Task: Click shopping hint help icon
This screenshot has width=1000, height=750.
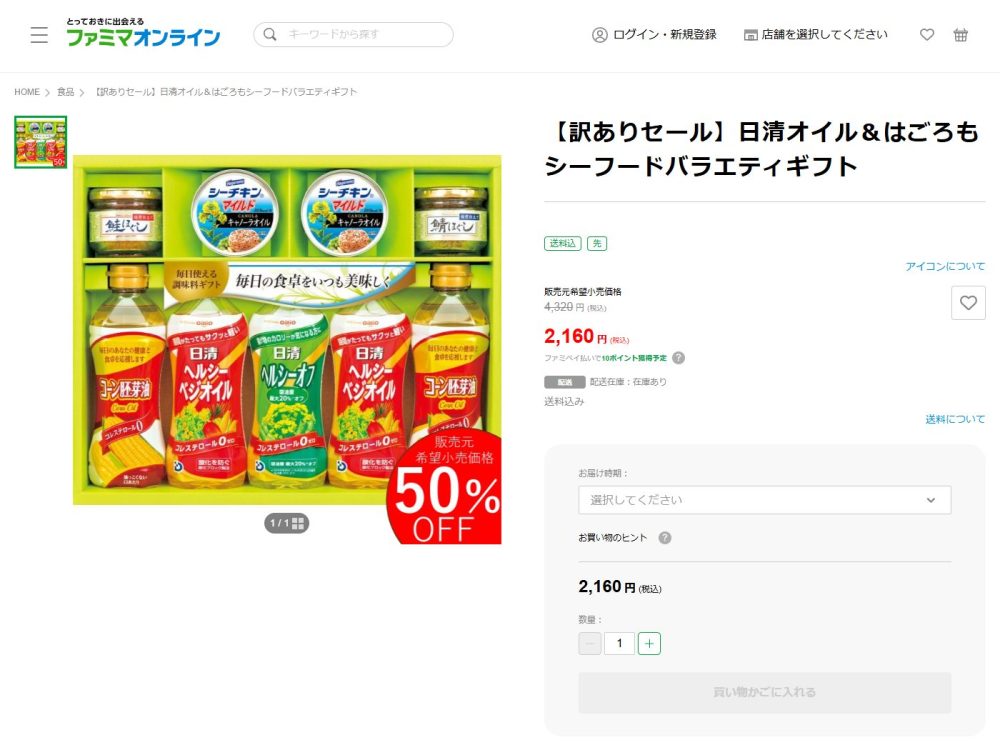Action: 665,538
